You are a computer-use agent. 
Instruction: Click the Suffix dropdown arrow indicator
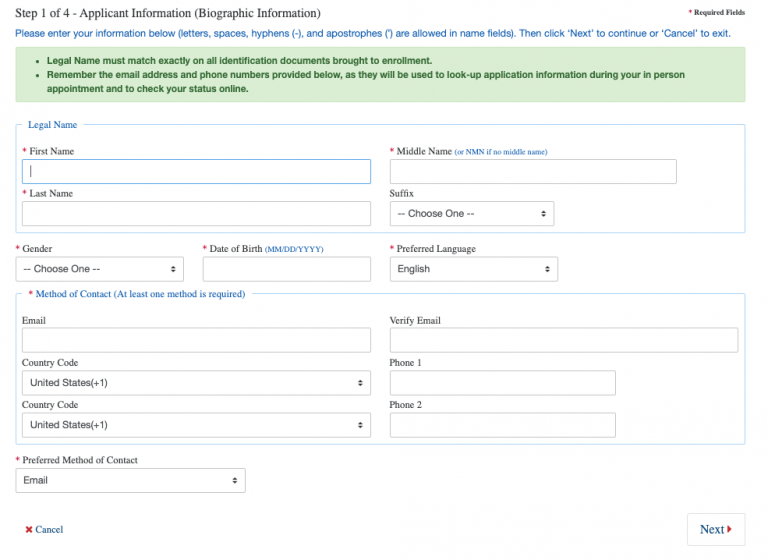pos(543,214)
